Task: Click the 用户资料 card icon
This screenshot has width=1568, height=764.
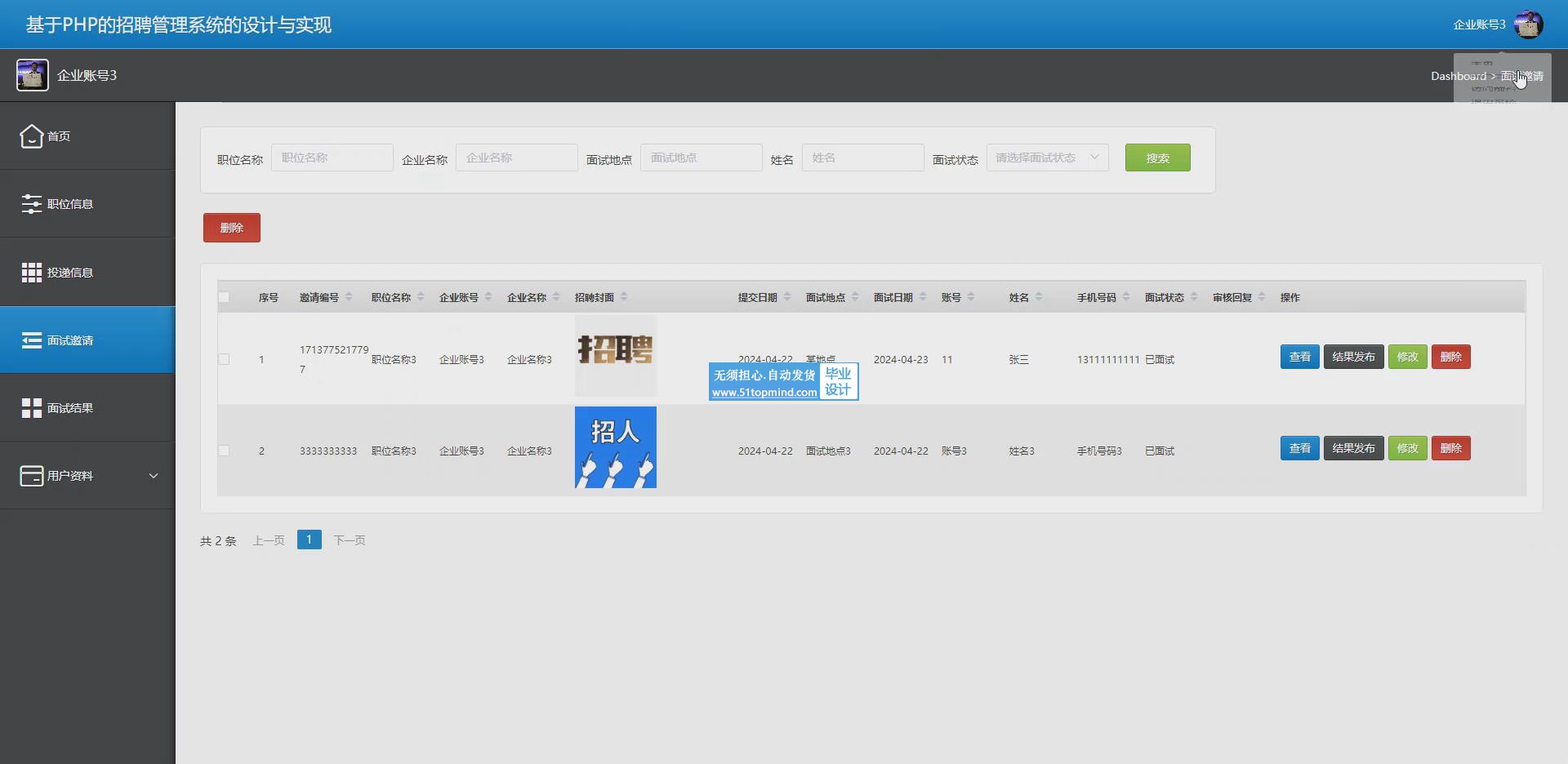Action: pos(31,476)
